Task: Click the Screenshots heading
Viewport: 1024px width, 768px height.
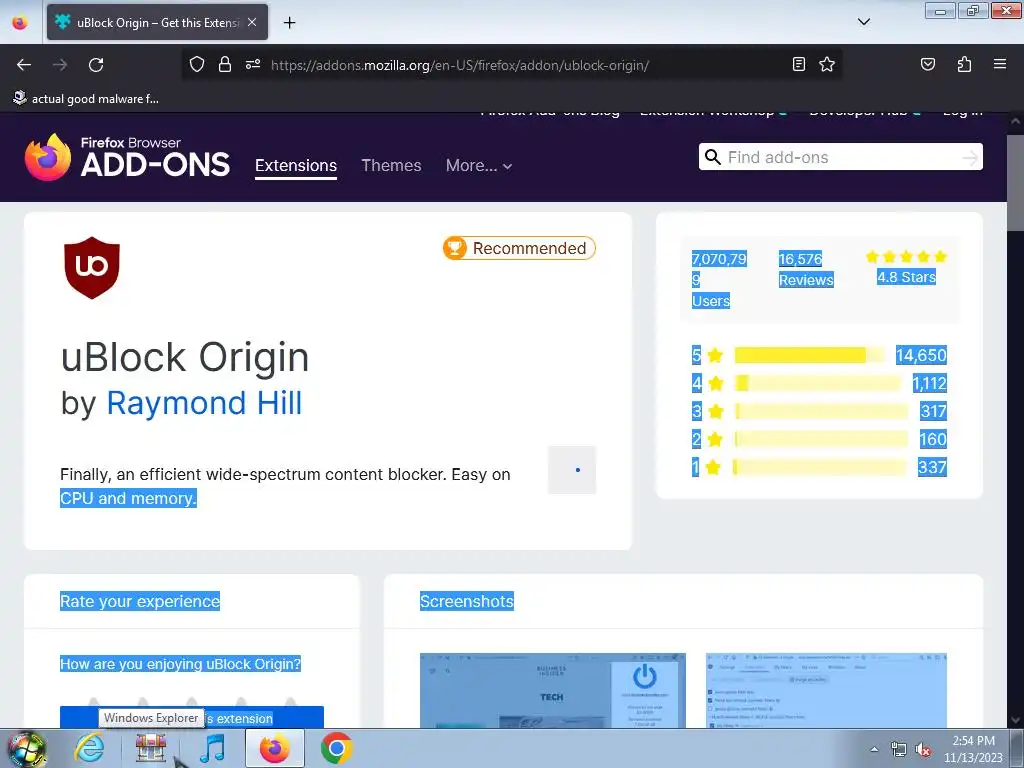Action: [466, 601]
